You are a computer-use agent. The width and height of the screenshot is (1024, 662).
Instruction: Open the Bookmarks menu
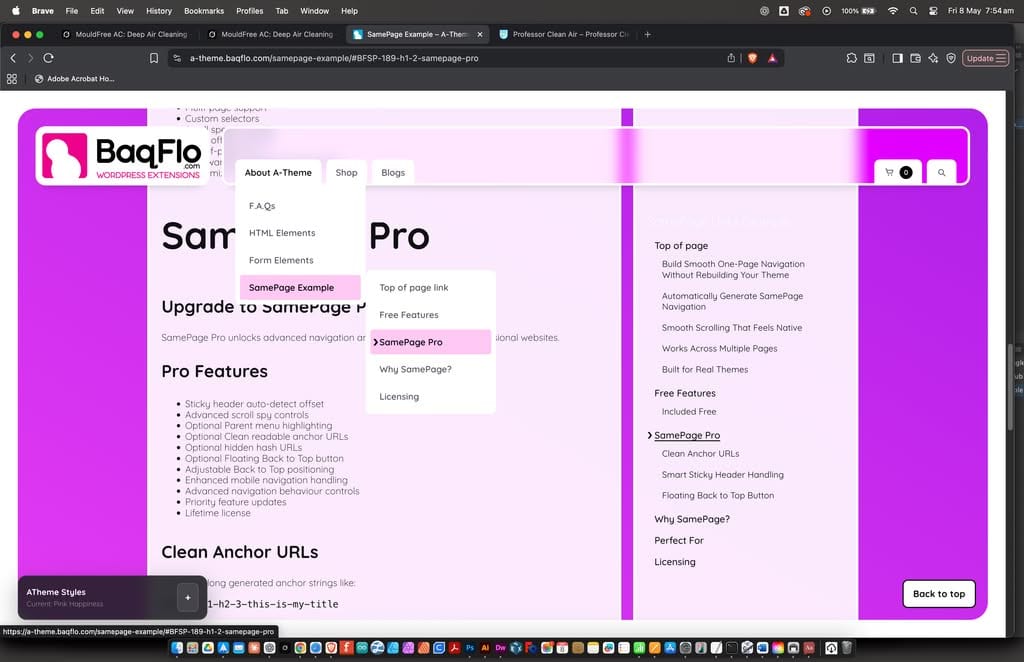(x=204, y=10)
